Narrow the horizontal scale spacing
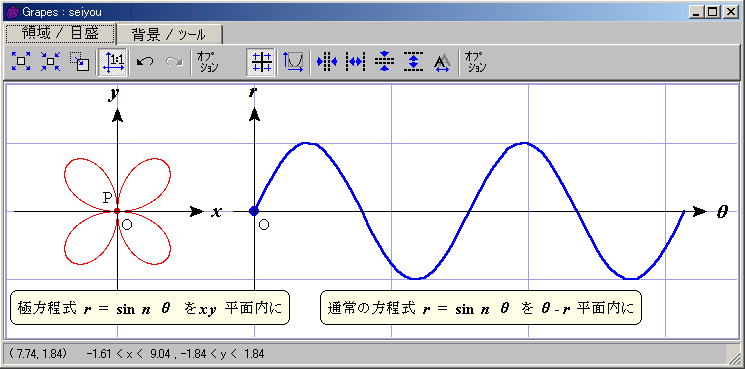Viewport: 745px width, 369px height. click(x=326, y=62)
